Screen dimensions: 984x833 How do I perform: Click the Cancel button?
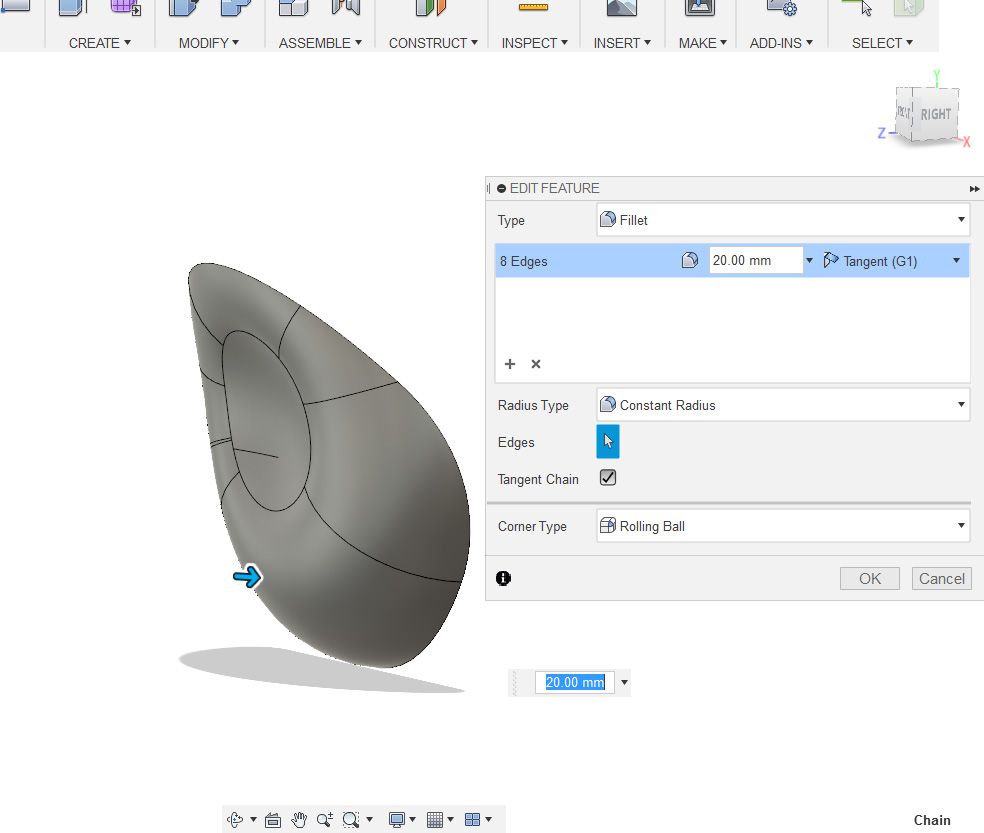(941, 578)
